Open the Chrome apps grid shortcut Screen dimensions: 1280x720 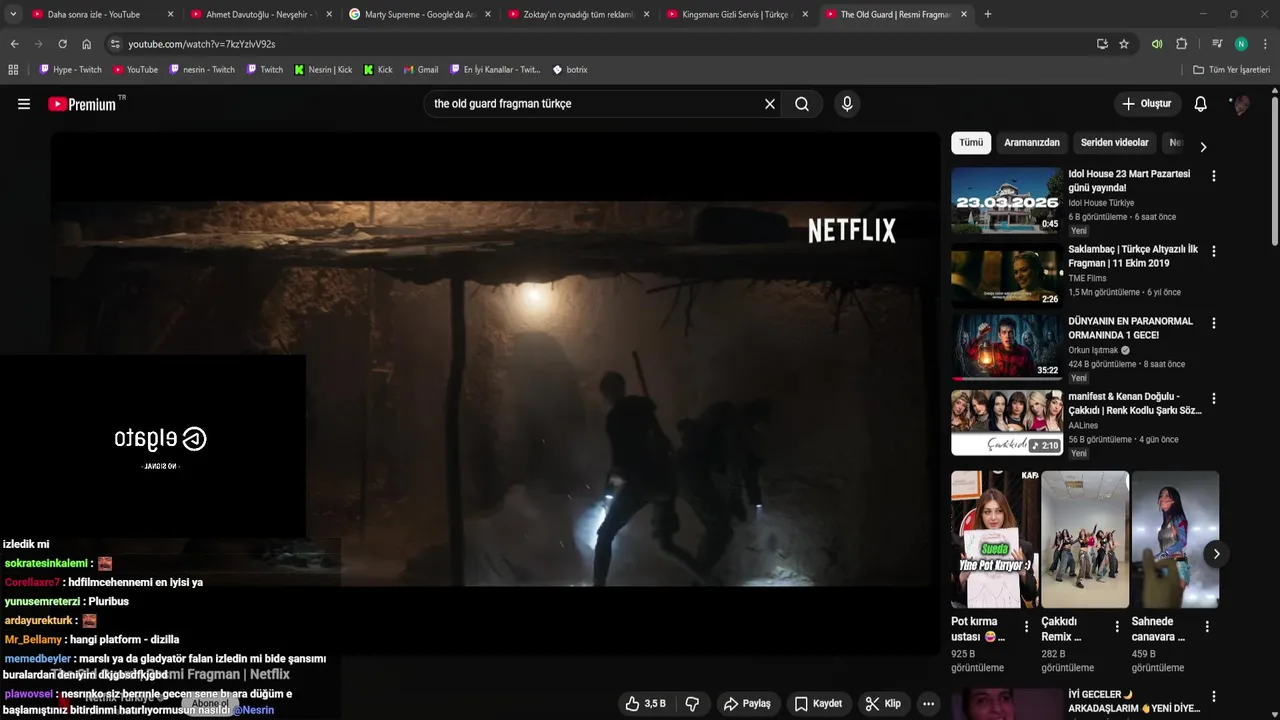[13, 70]
